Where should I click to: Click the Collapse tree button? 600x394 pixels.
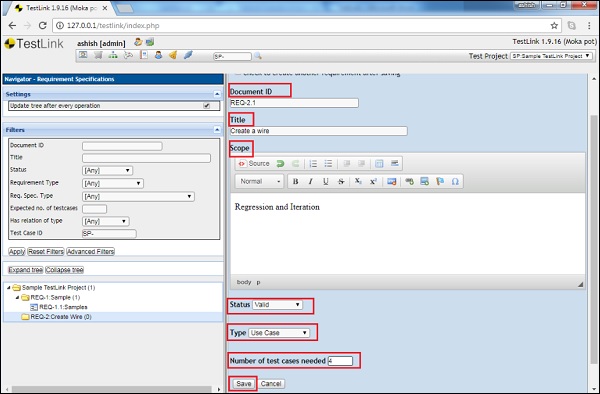[x=65, y=270]
